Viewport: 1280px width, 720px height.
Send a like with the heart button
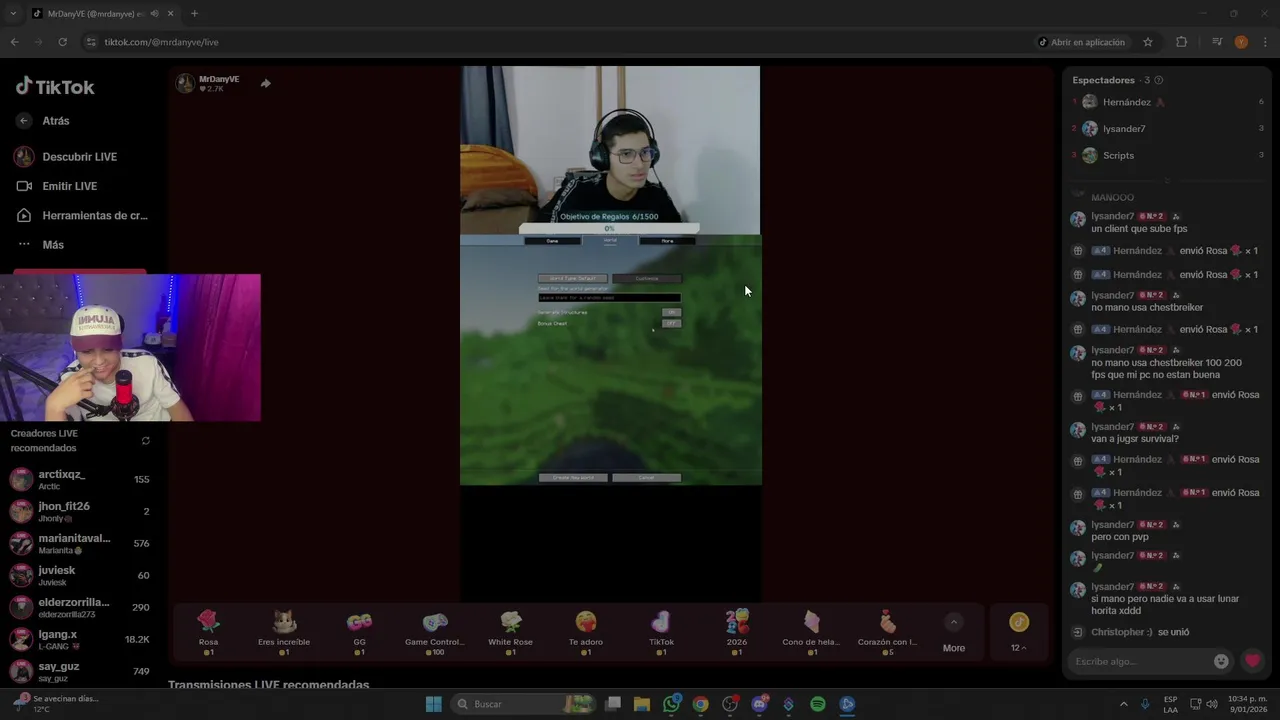(x=1252, y=661)
